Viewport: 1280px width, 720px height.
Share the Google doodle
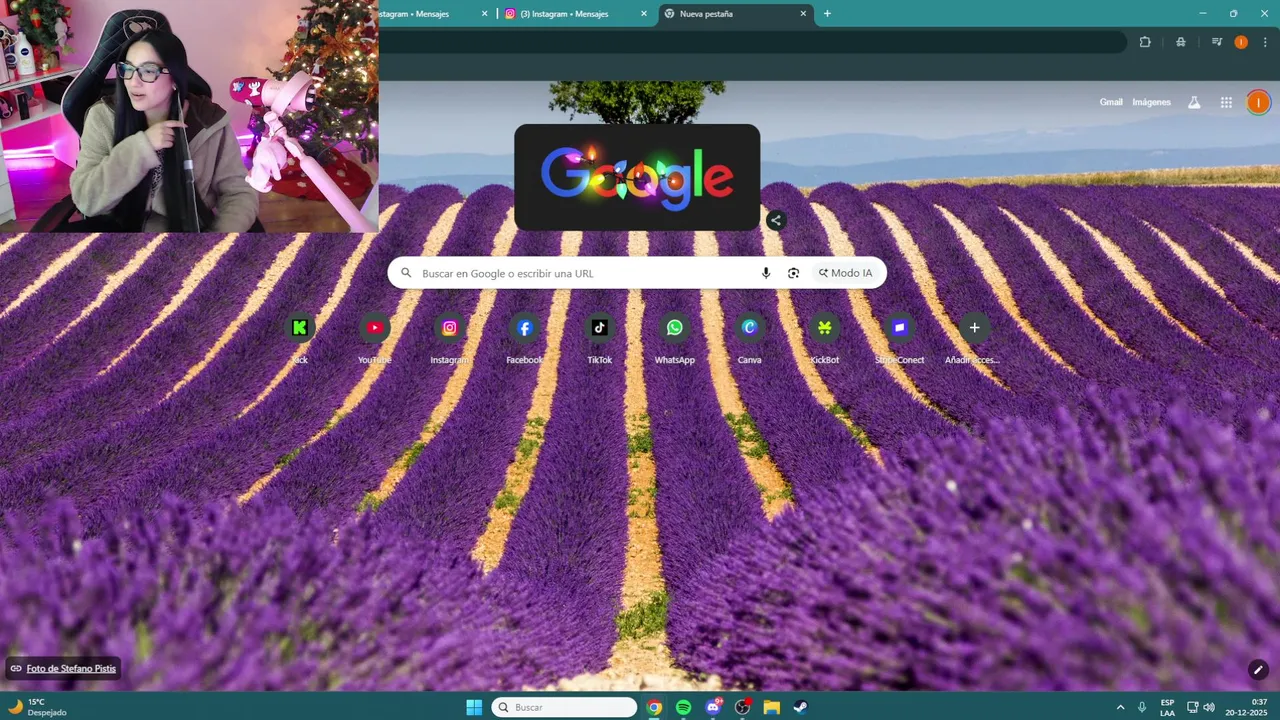(776, 220)
